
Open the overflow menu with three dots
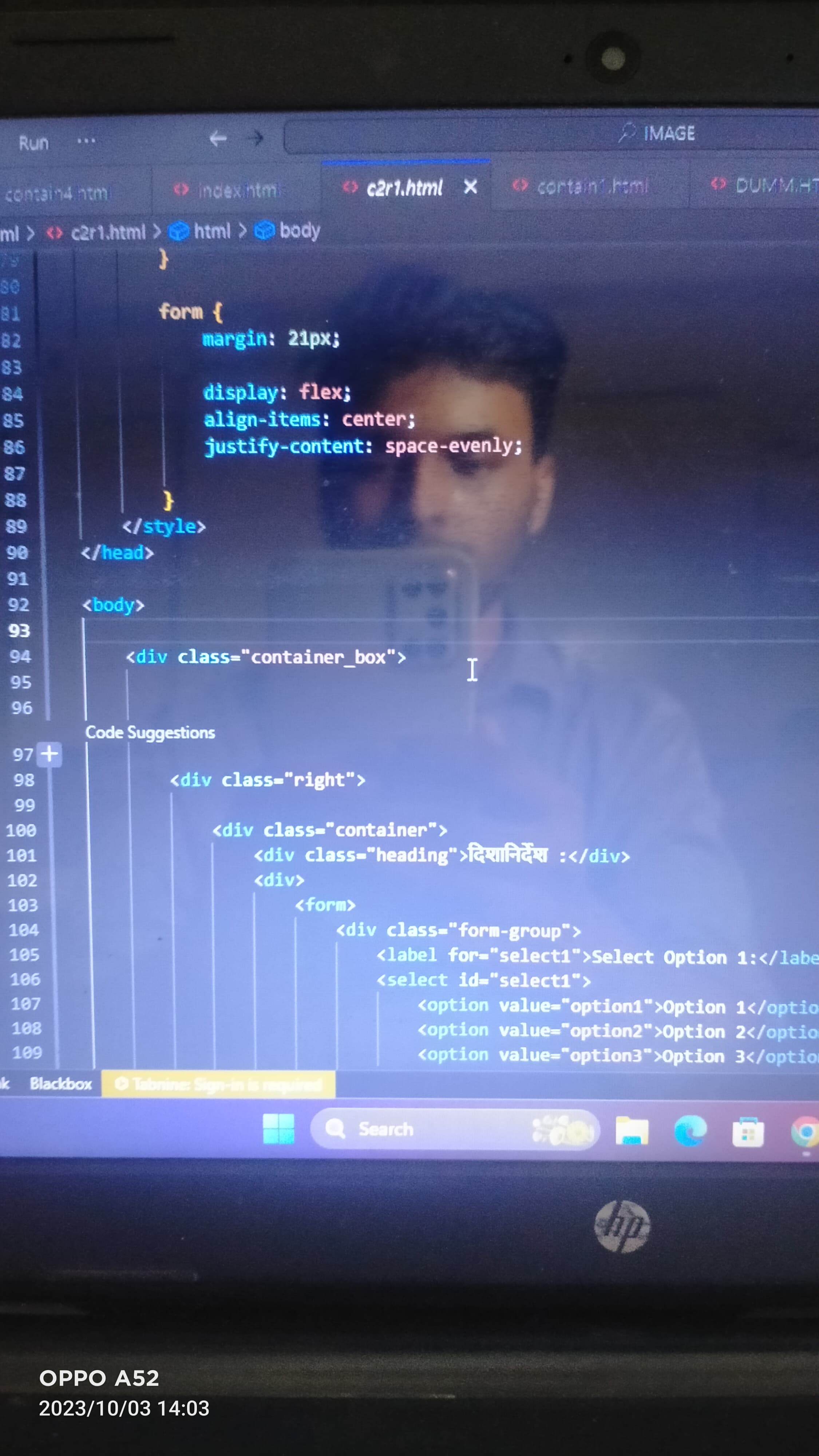point(86,141)
